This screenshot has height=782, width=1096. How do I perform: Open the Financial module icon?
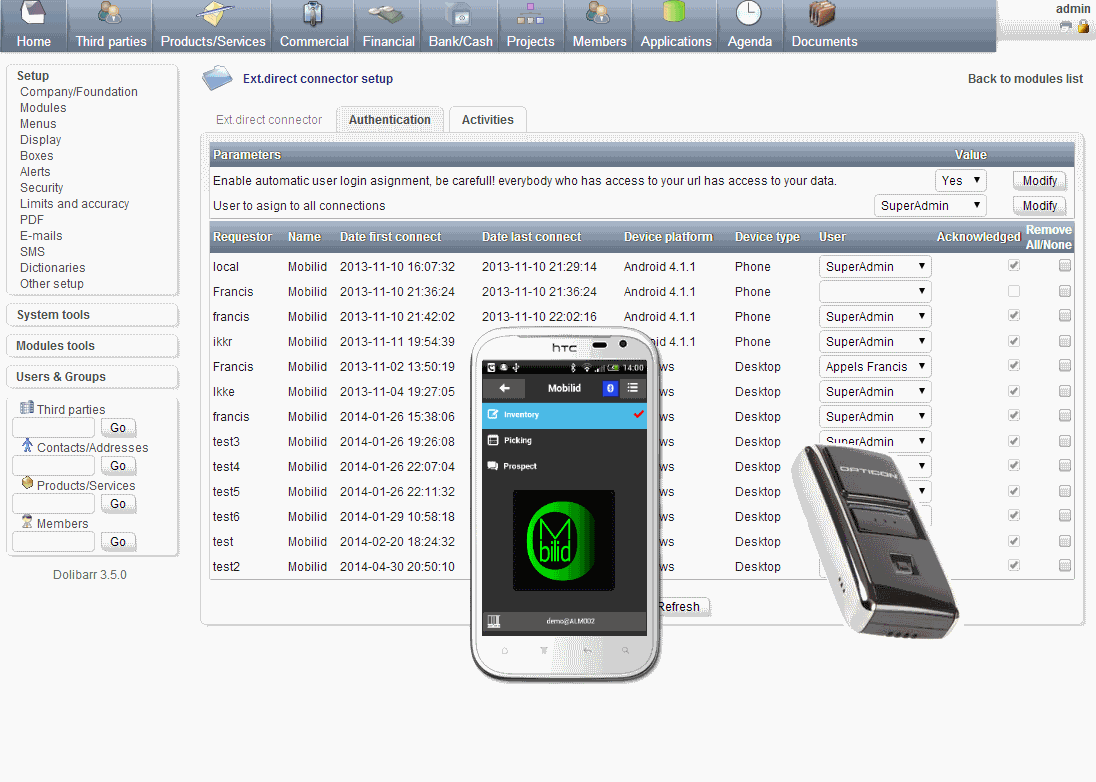tap(388, 15)
